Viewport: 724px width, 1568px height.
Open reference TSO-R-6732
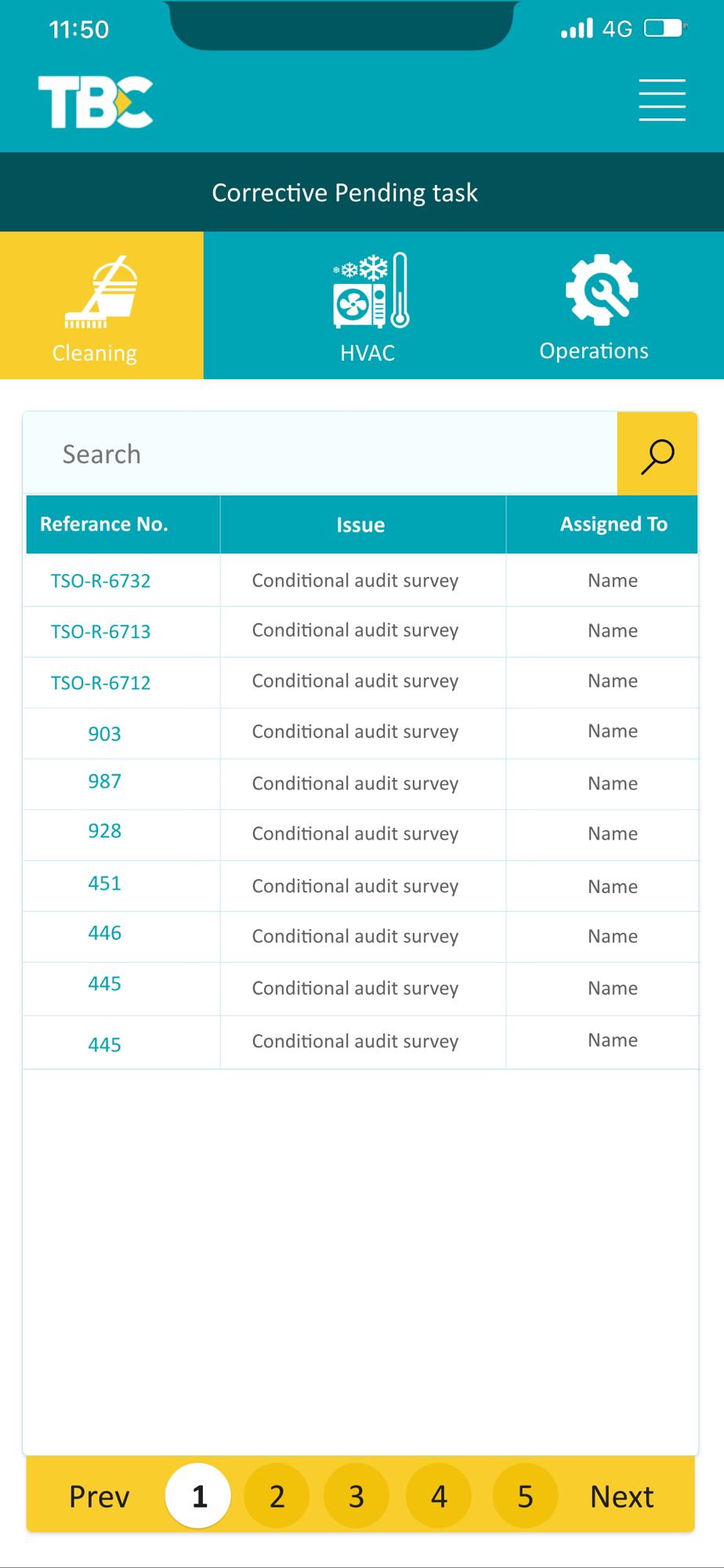tap(101, 581)
